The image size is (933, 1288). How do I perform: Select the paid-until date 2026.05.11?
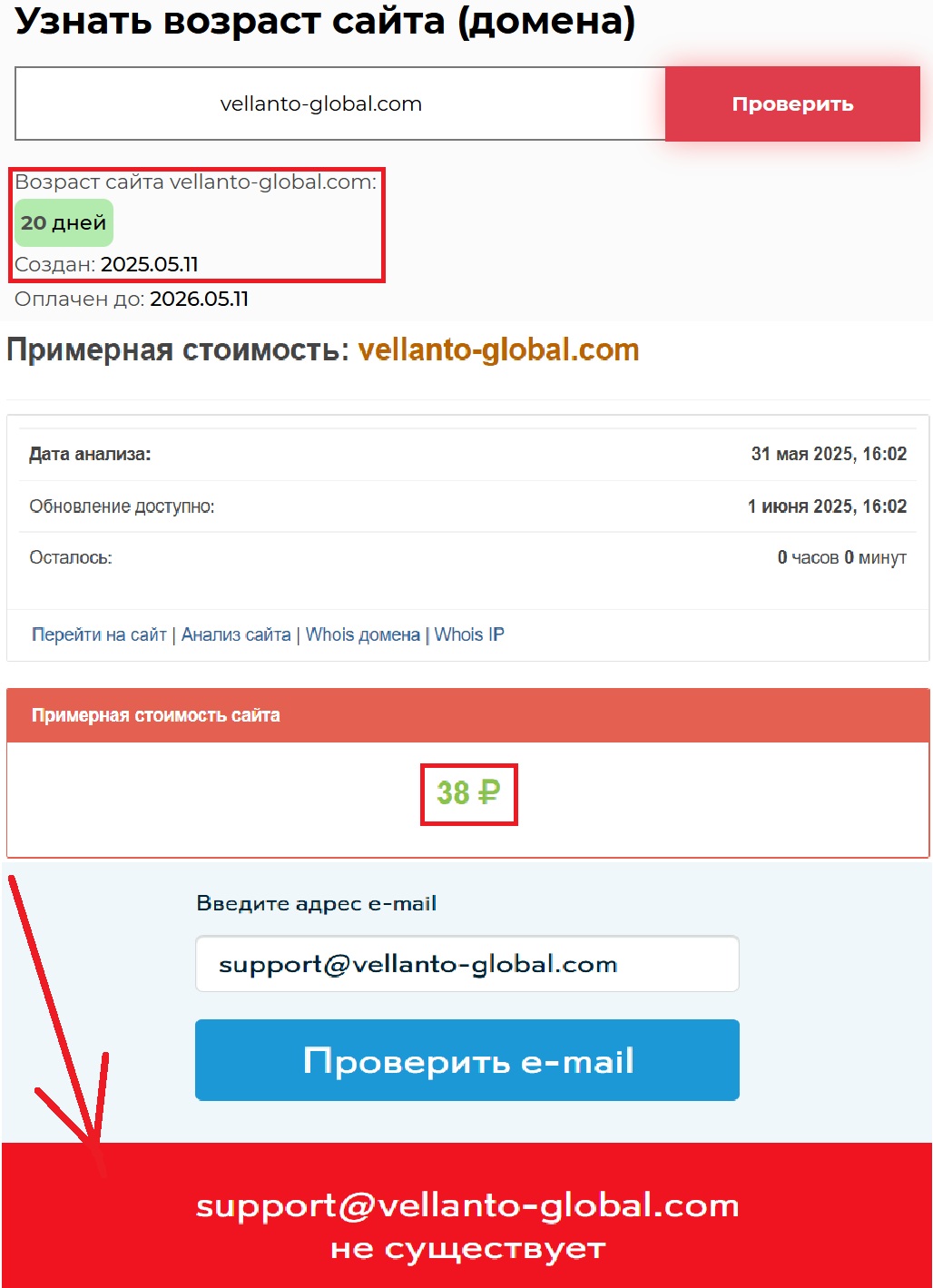(x=199, y=299)
